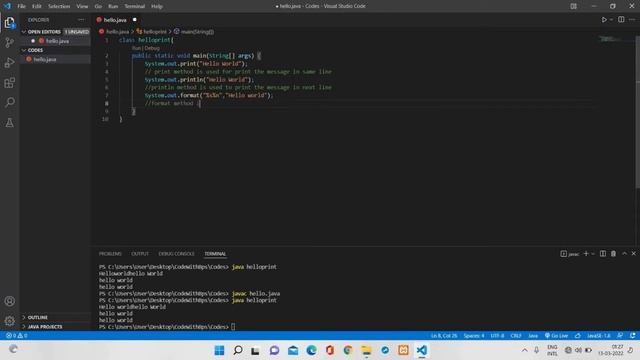Open the run button dropdown arrow
Screen dimensions: 640x360
click(x=611, y=20)
